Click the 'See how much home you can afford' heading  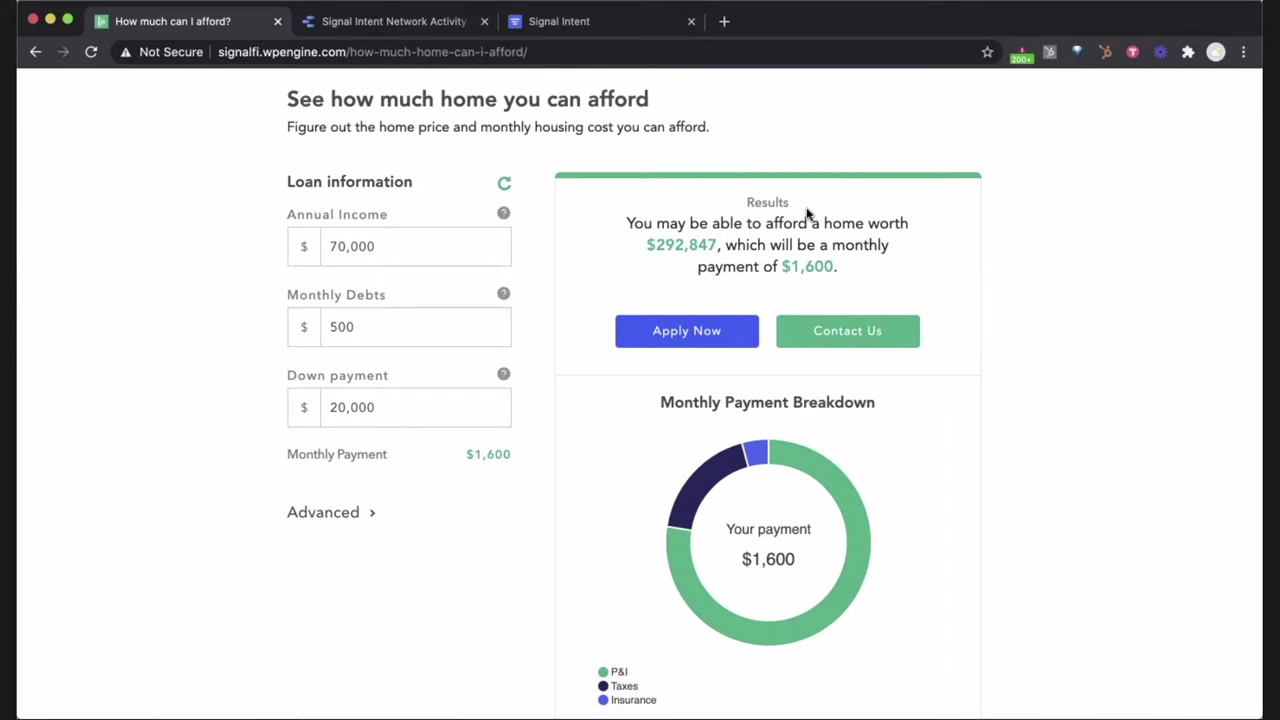pos(468,99)
